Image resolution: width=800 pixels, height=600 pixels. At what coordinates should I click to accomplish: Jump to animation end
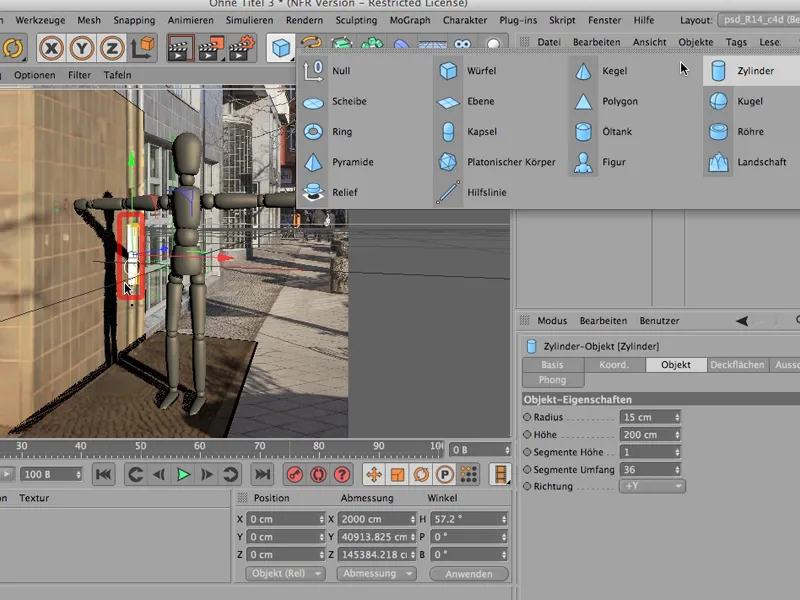tap(262, 474)
